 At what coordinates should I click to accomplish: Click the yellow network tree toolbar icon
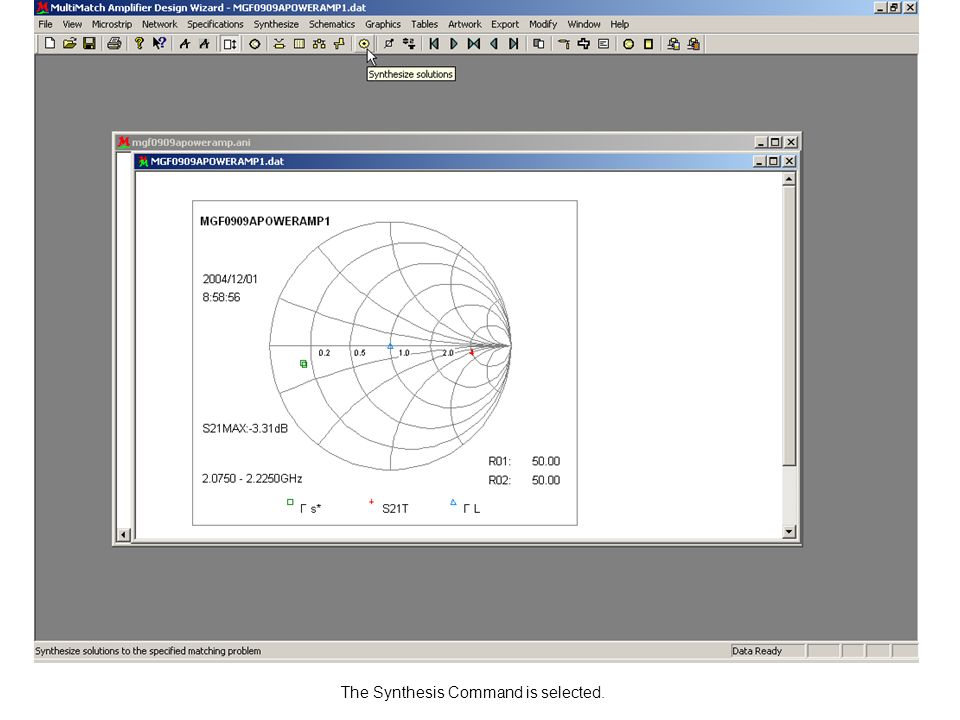pyautogui.click(x=319, y=44)
